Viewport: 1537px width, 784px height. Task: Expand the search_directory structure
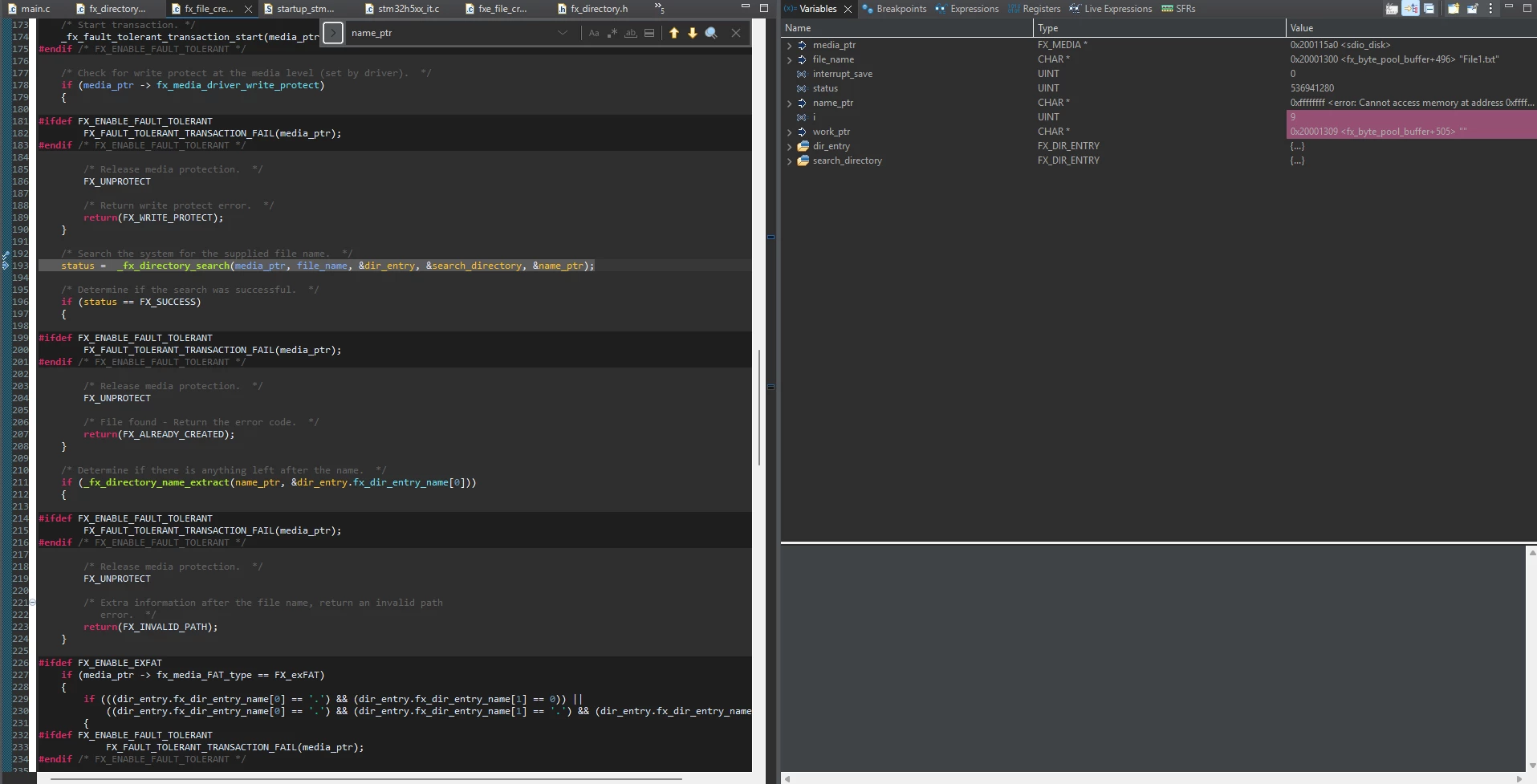(x=790, y=161)
